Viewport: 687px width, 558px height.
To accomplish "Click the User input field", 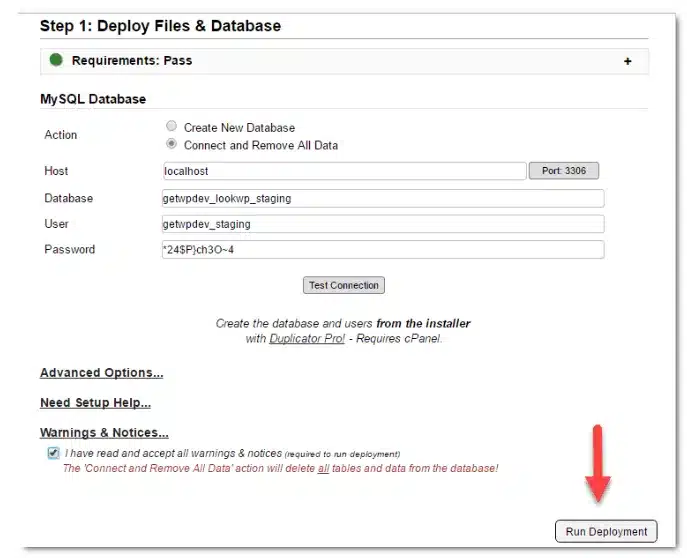I will point(383,224).
